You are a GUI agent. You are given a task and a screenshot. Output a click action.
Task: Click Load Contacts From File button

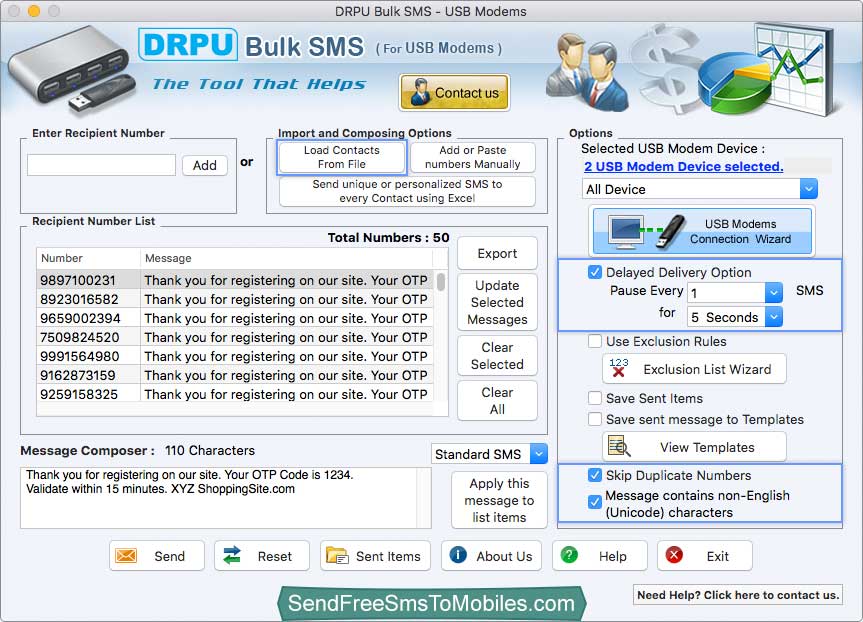[x=342, y=157]
